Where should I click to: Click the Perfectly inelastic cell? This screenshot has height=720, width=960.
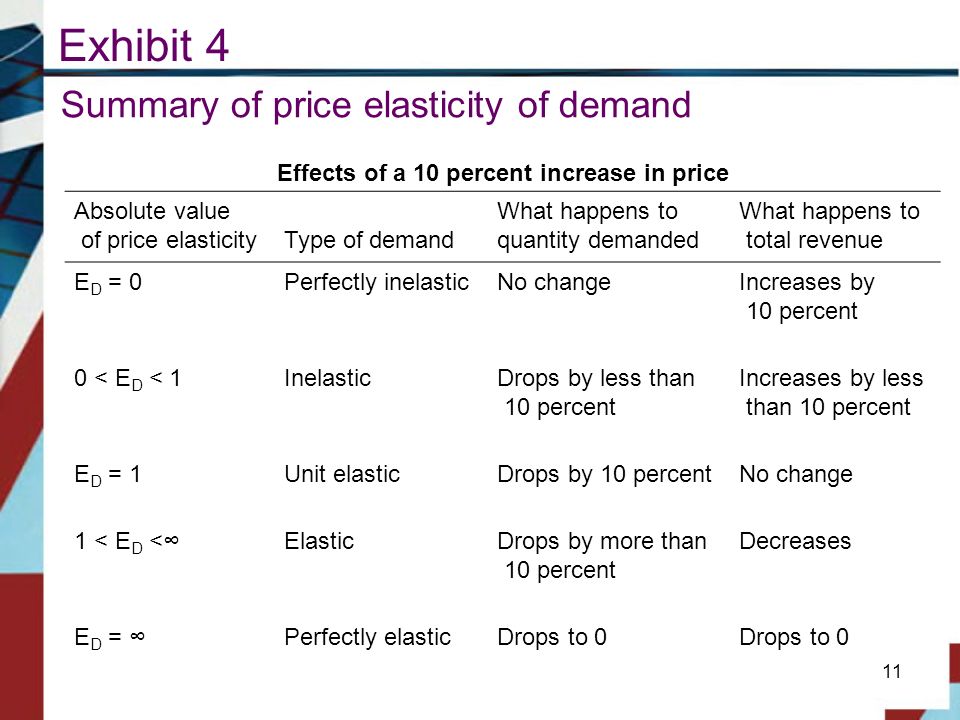[x=377, y=282]
